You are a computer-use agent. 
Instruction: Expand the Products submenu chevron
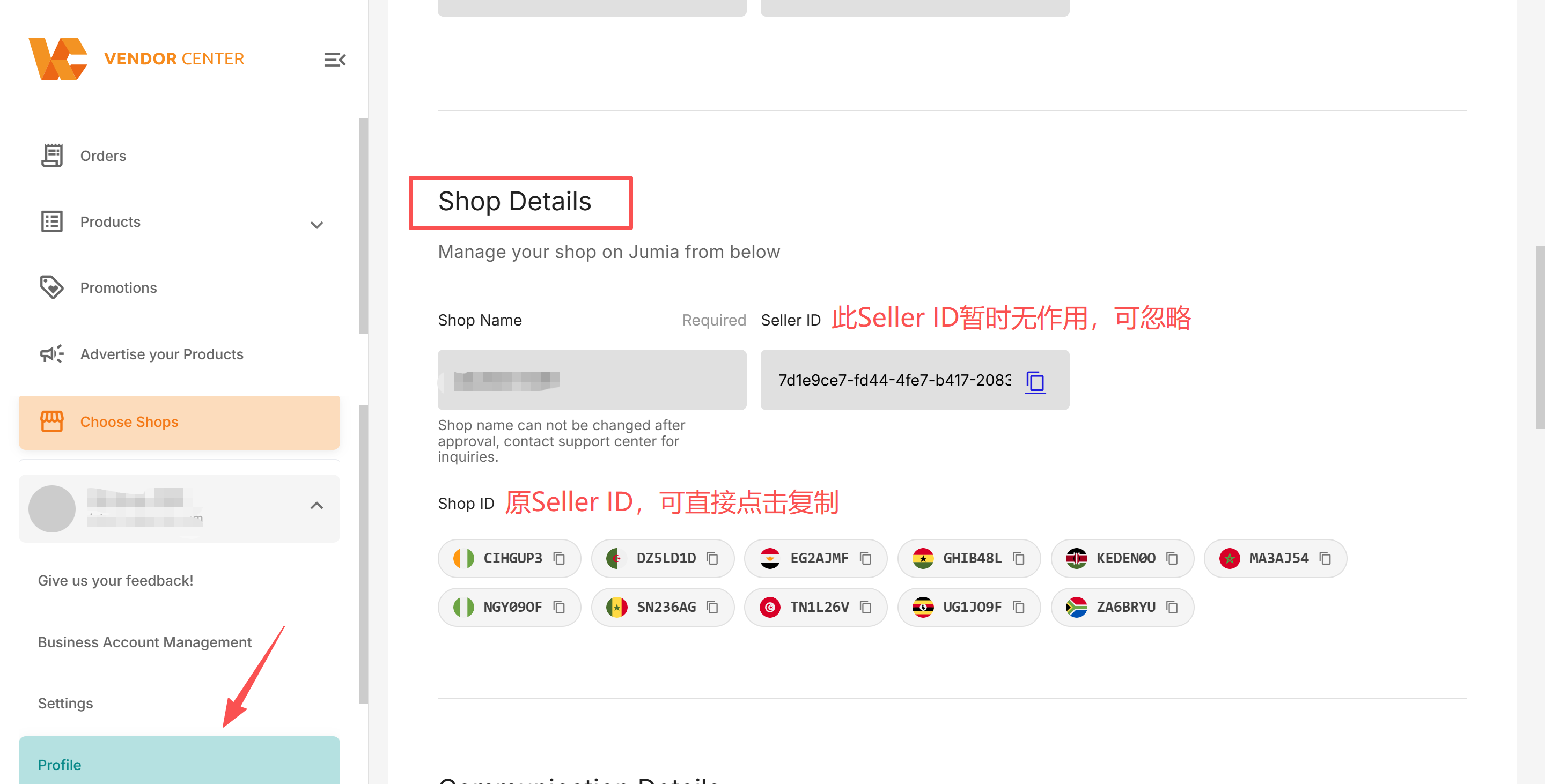[317, 225]
